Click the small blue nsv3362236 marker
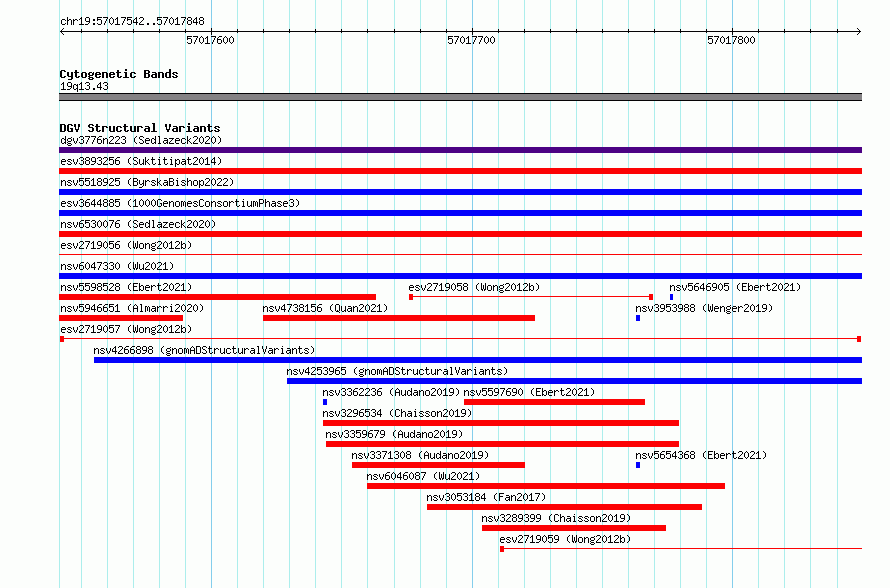Image resolution: width=890 pixels, height=588 pixels. coord(325,402)
